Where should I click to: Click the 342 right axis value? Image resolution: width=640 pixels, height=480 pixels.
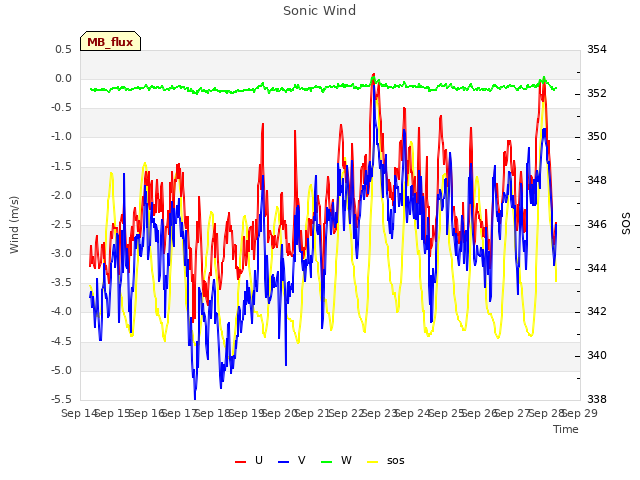point(597,312)
